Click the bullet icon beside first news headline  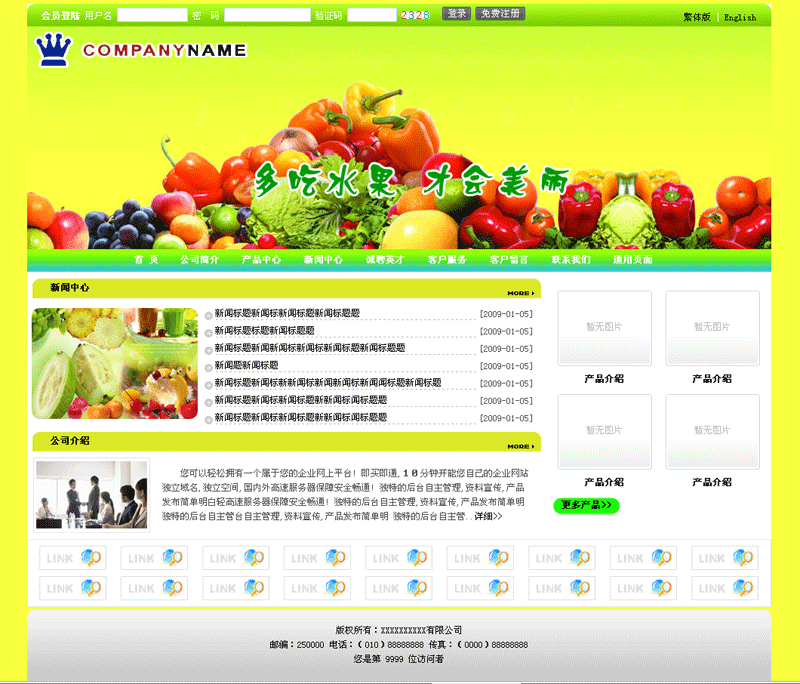point(208,316)
